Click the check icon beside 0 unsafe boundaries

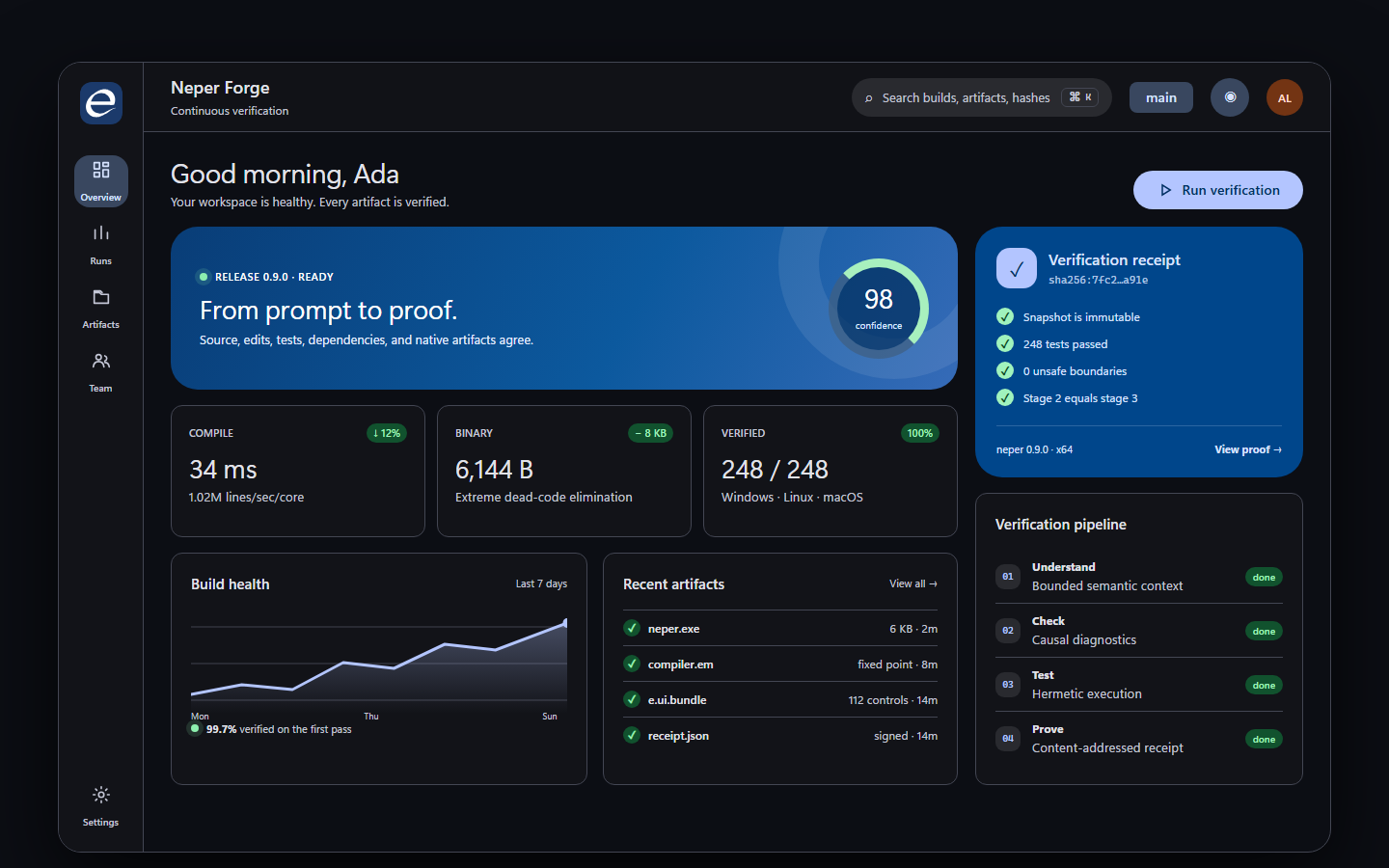pyautogui.click(x=1005, y=370)
